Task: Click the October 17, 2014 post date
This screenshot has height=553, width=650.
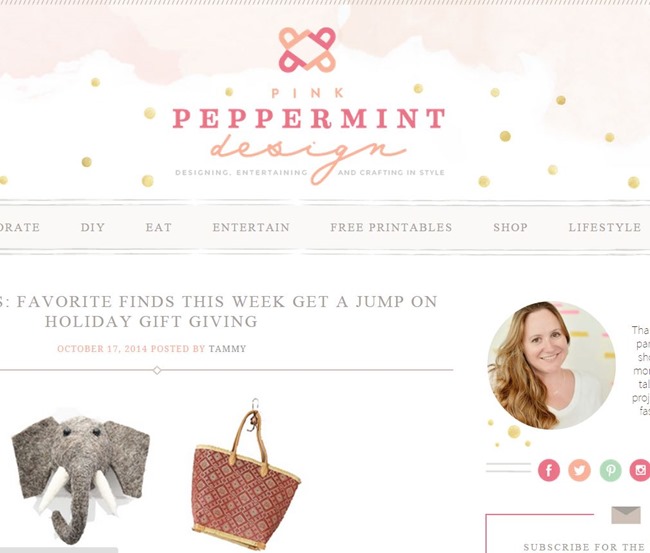Action: [x=102, y=349]
